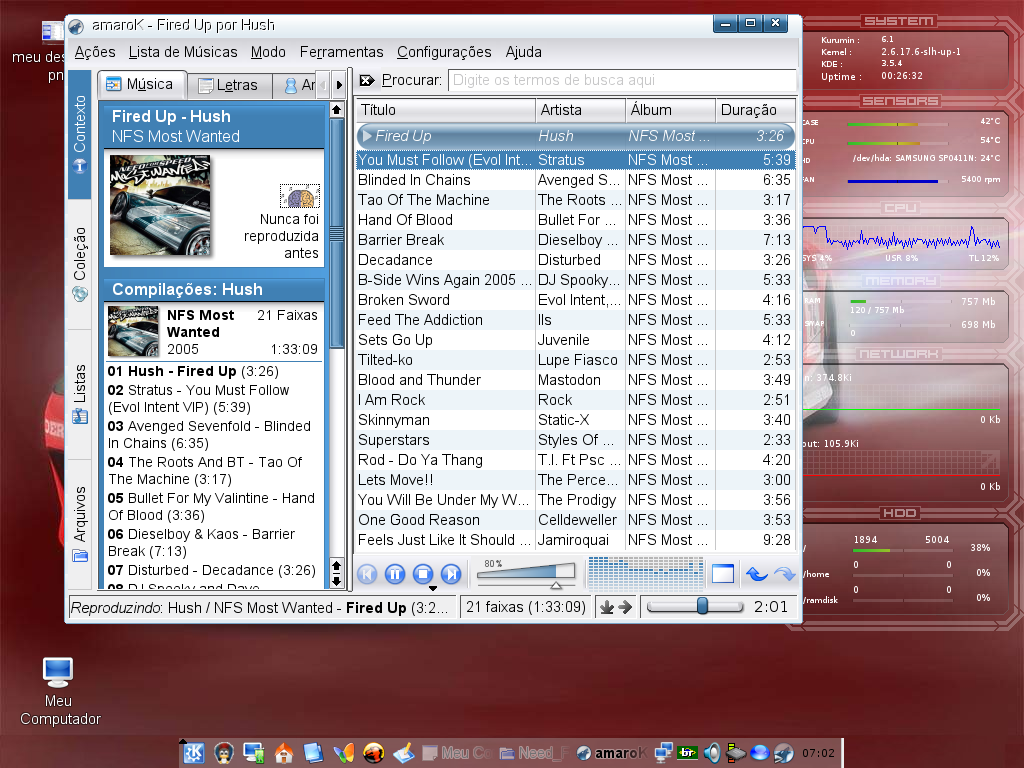Sort playlist by Duração column
Image resolution: width=1024 pixels, height=768 pixels.
(x=756, y=110)
